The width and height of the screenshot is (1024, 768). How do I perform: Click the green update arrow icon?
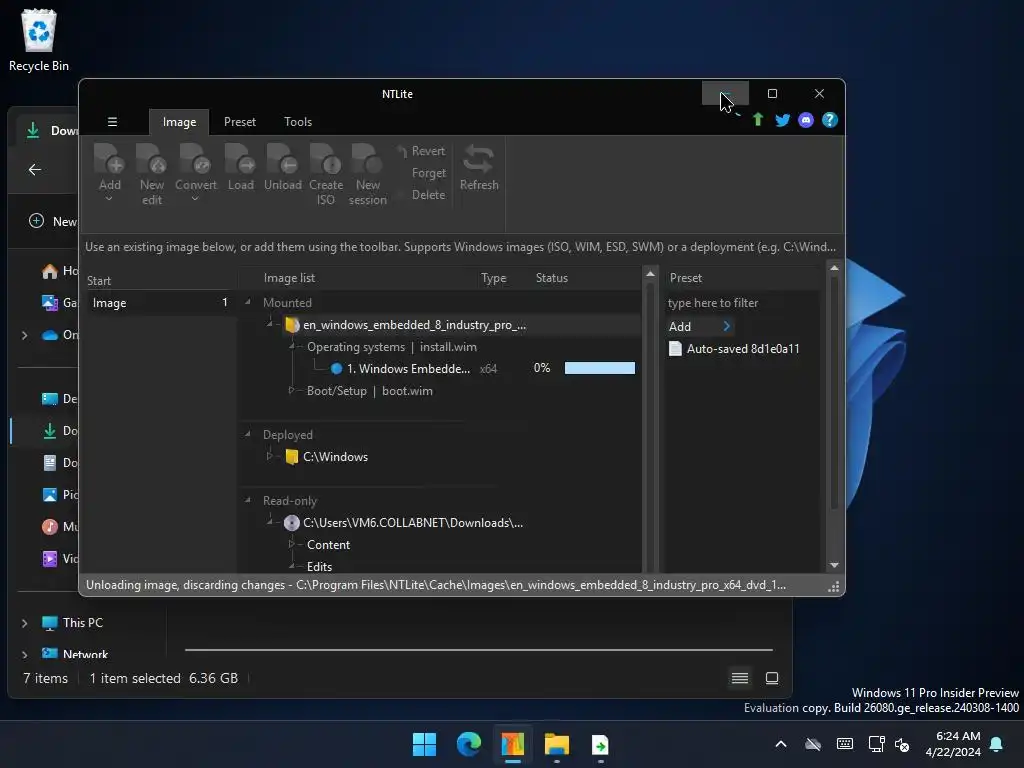(758, 120)
